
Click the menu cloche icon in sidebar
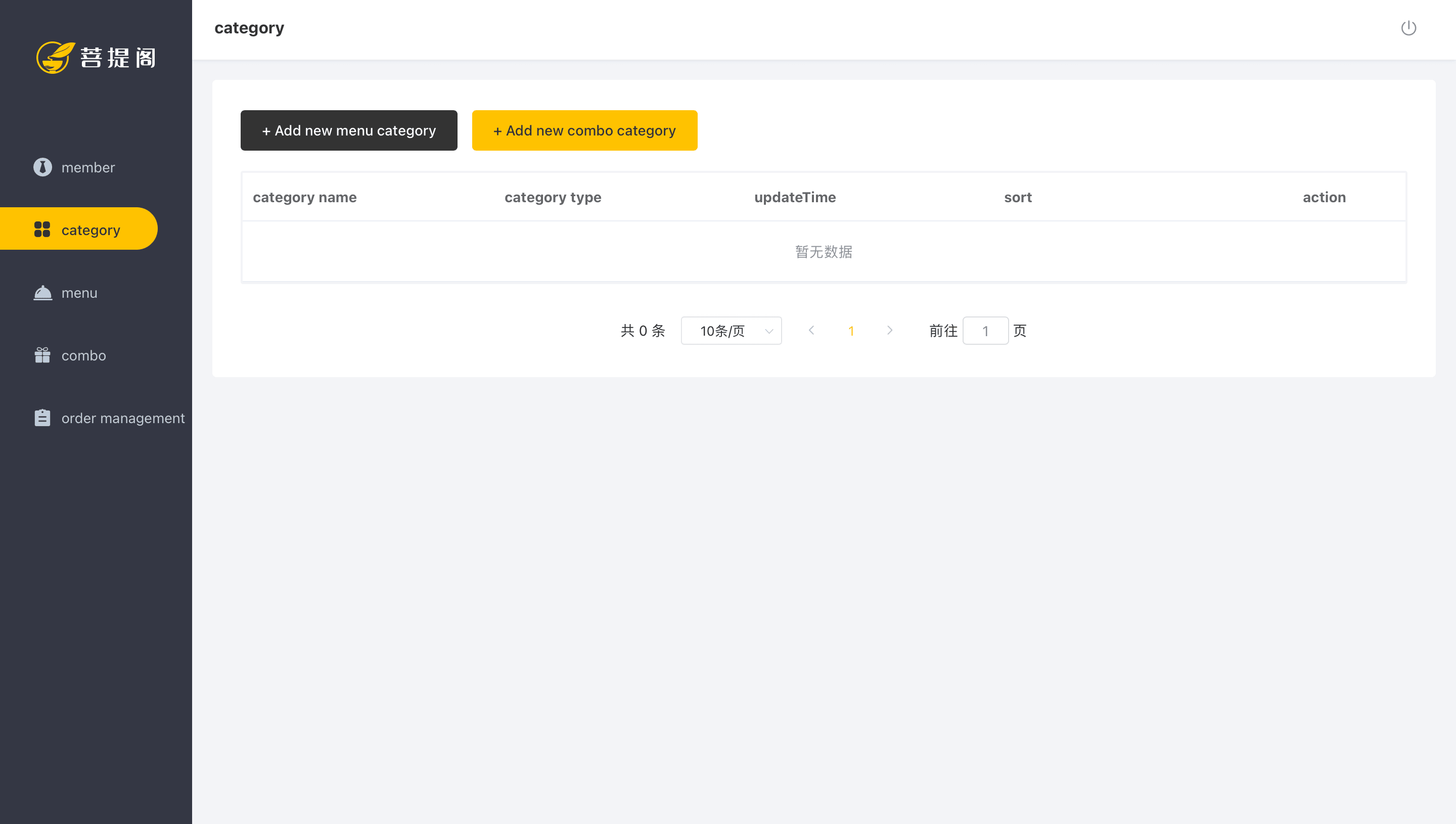coord(42,293)
